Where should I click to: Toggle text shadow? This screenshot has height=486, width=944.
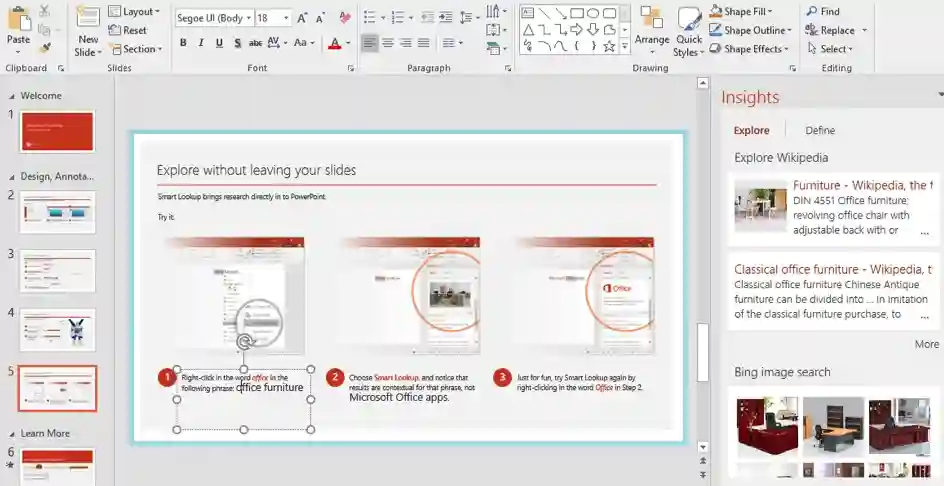[238, 43]
